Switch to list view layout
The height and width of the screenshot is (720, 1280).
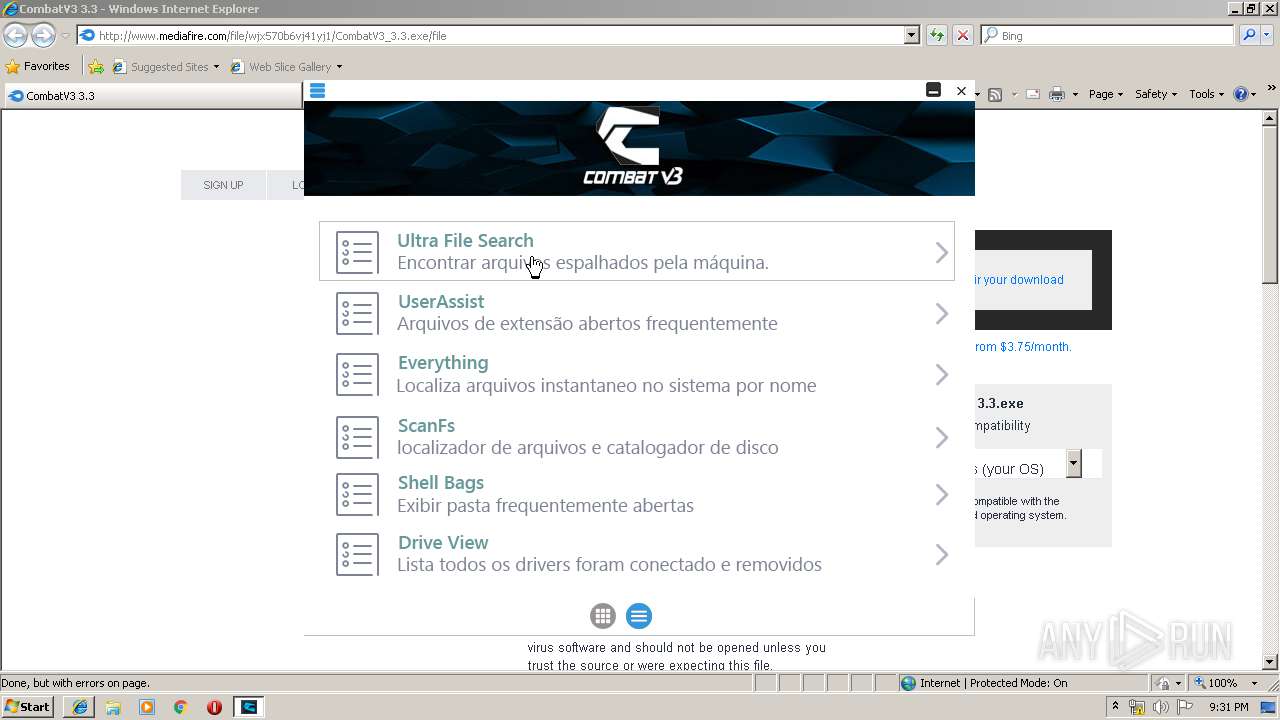click(x=639, y=616)
